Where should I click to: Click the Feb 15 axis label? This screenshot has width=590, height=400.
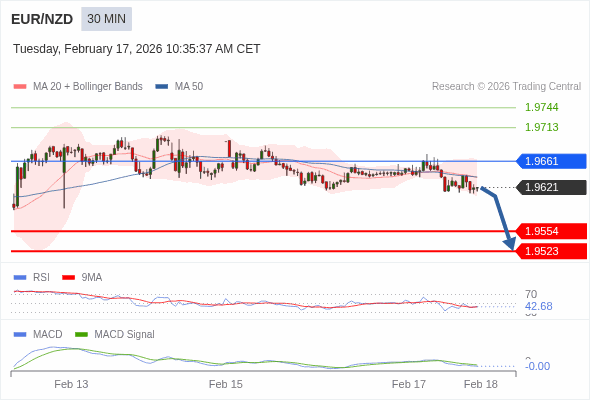click(x=226, y=384)
